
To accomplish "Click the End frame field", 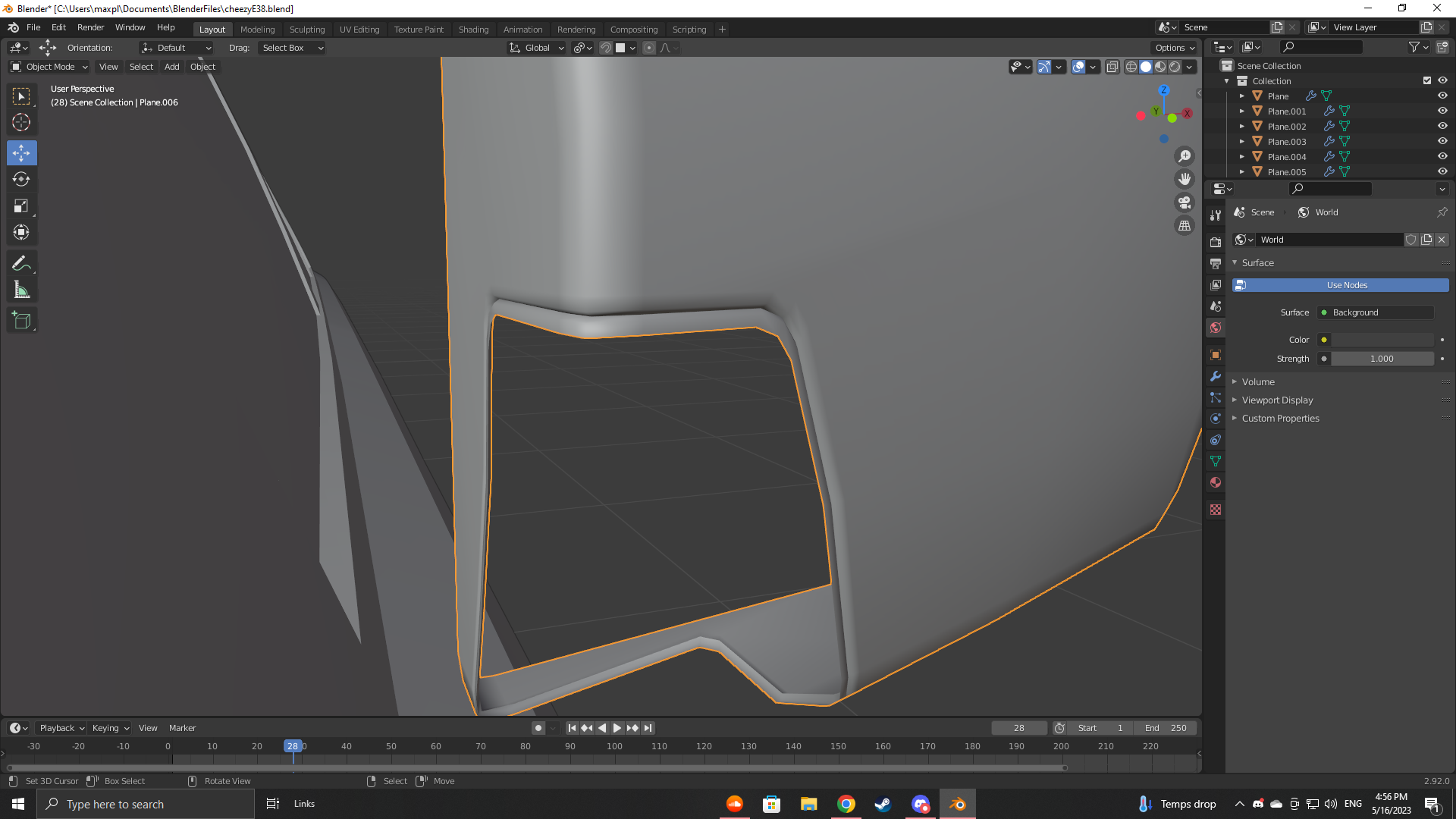I will (1166, 728).
